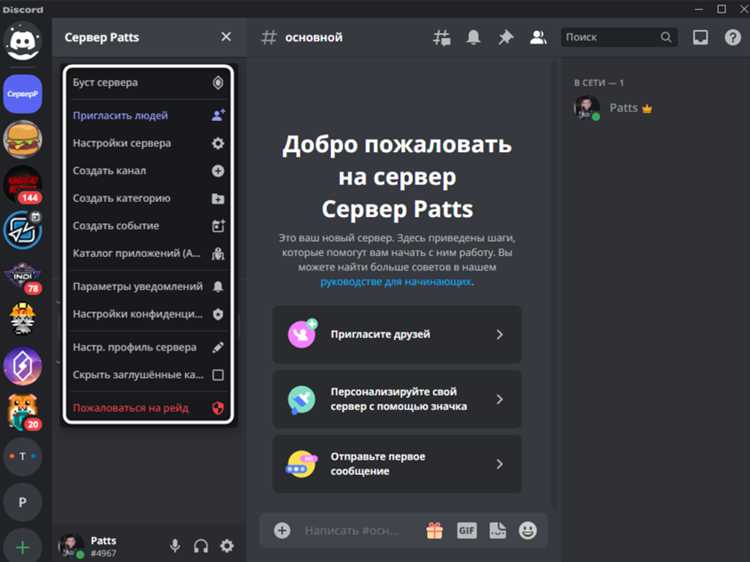Open emoji picker
Image resolution: width=750 pixels, height=562 pixels.
point(528,530)
